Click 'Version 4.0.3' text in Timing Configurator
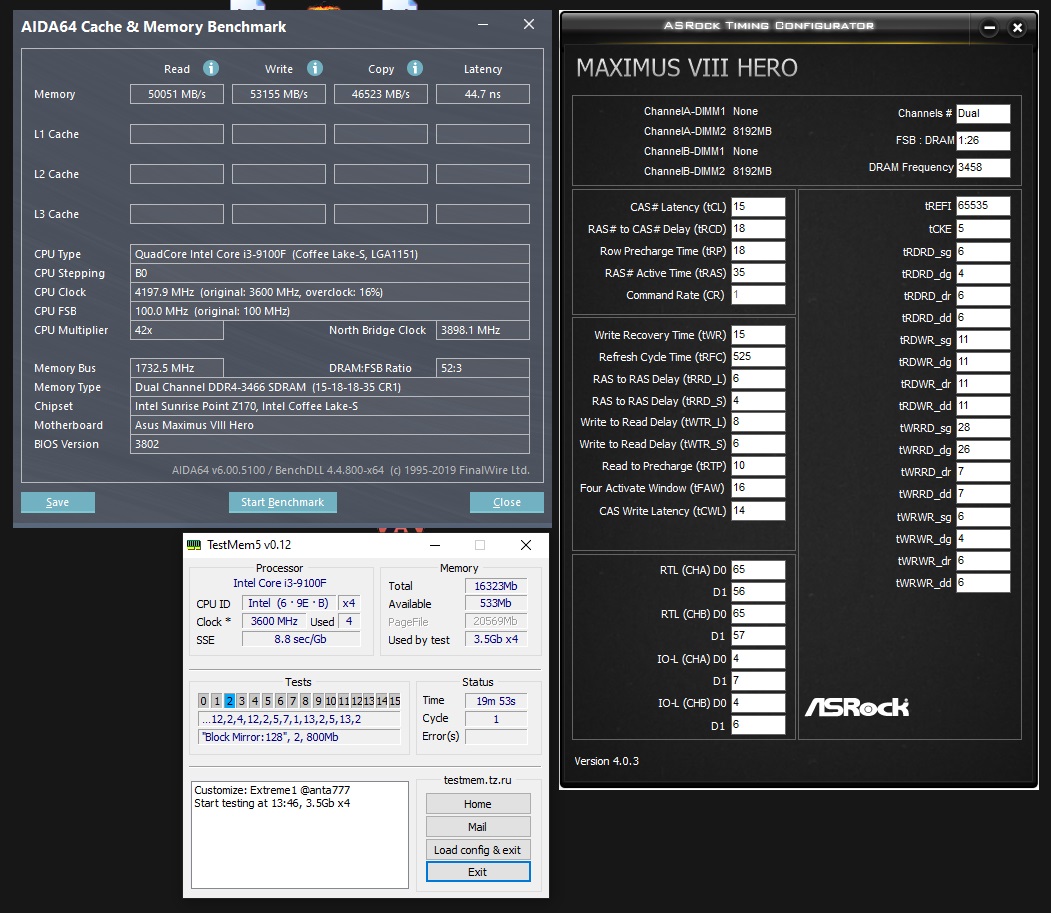The width and height of the screenshot is (1051, 913). (x=607, y=761)
